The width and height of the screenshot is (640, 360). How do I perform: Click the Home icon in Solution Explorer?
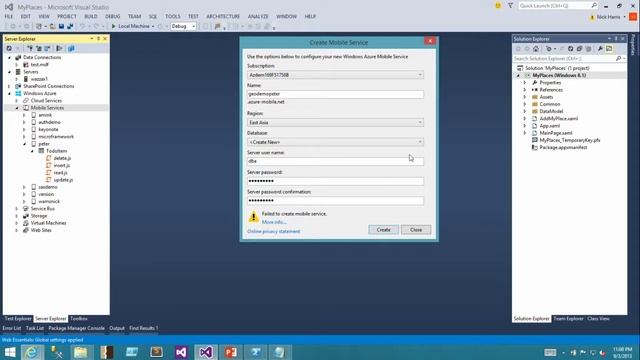pyautogui.click(x=536, y=49)
